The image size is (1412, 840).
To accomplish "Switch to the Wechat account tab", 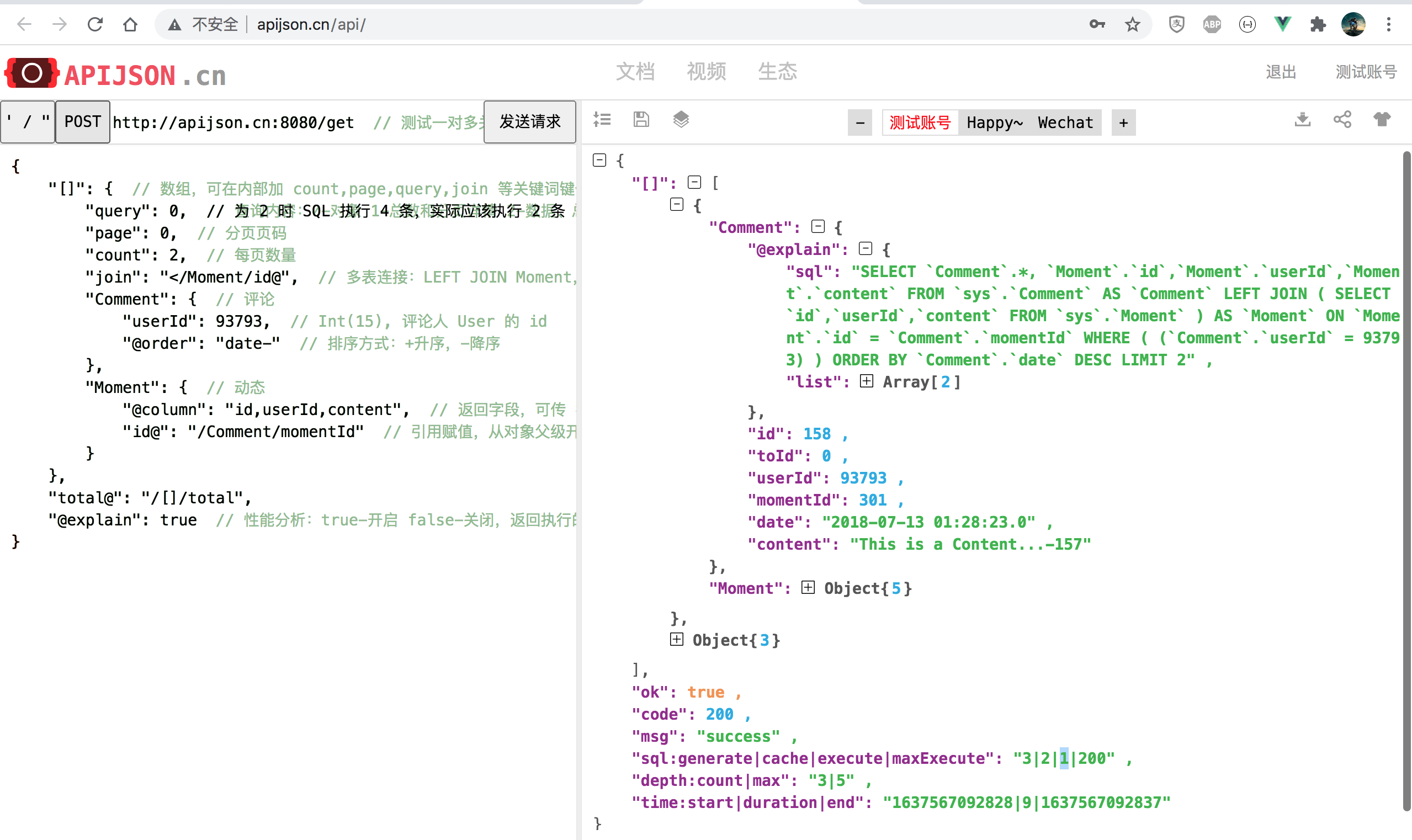I will [1065, 123].
